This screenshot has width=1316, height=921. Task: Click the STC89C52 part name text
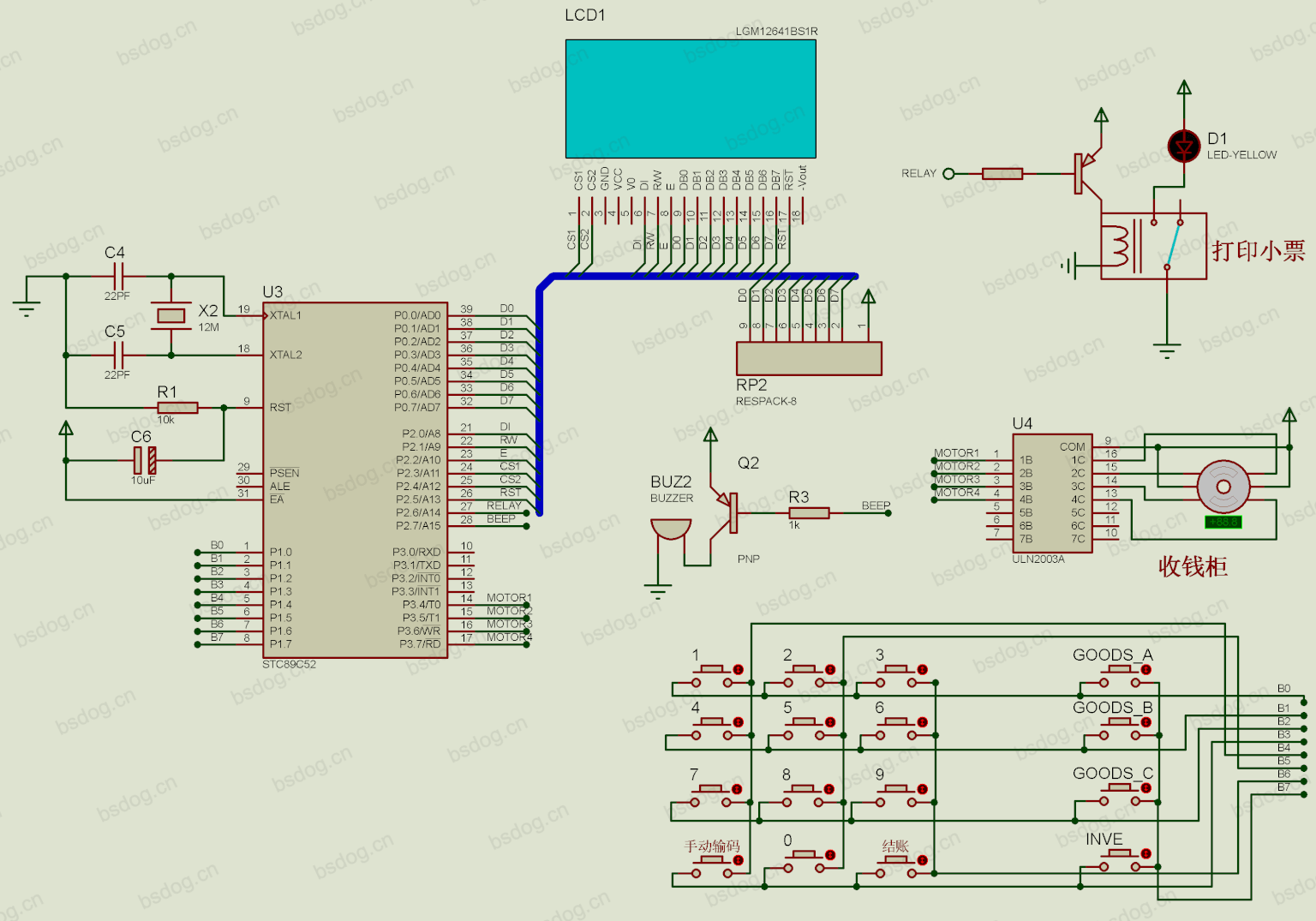point(289,665)
